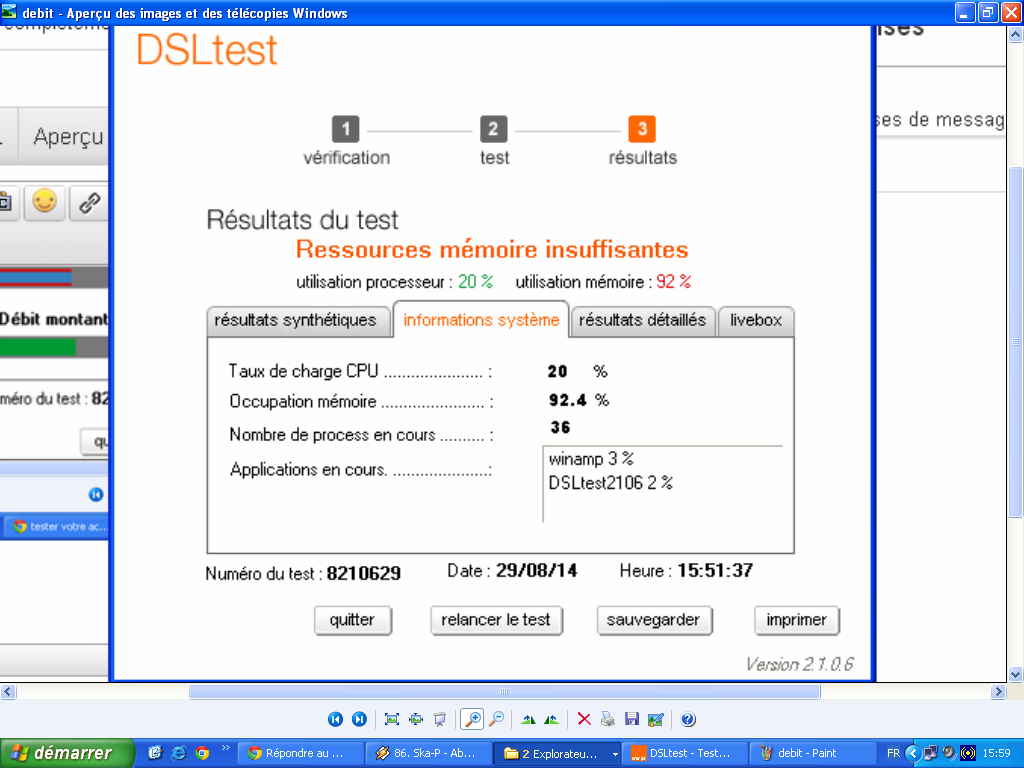Screen dimensions: 1024x768
Task: Click the horizontal scrollbar right arrow
Action: 998,692
